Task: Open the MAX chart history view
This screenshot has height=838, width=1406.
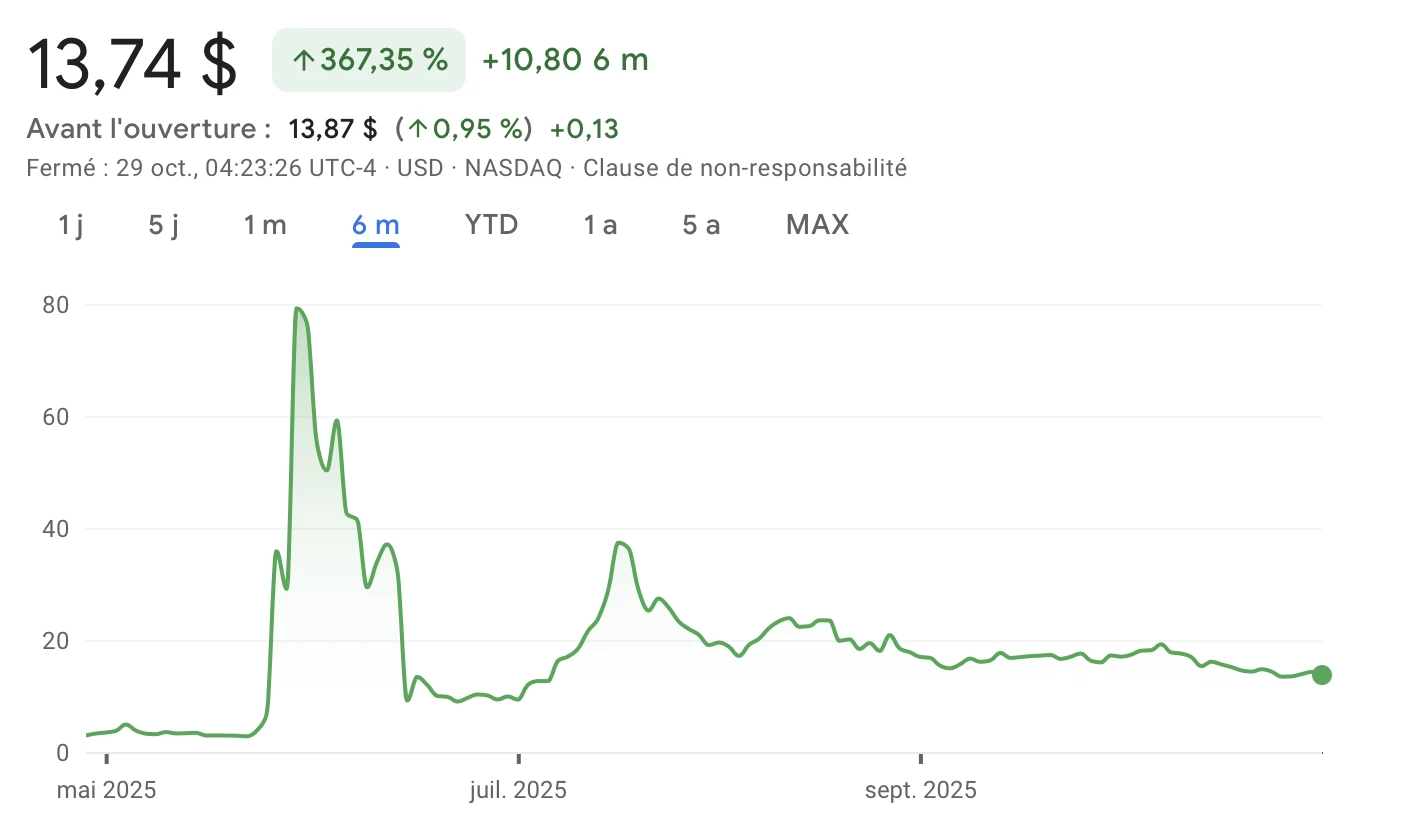Action: 816,225
